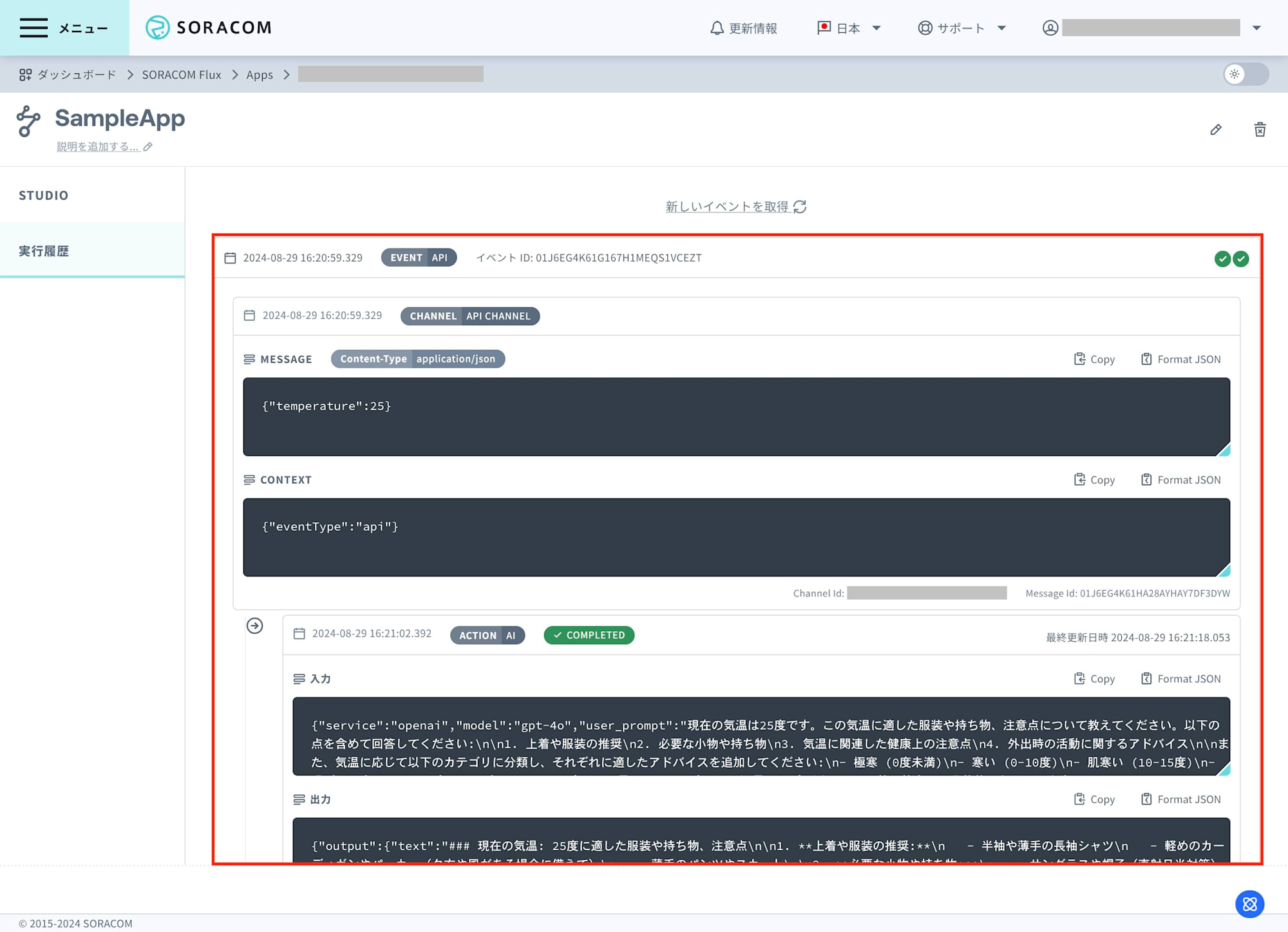Open the hamburger menu (メニュー)
The height and width of the screenshot is (932, 1288).
click(x=64, y=28)
